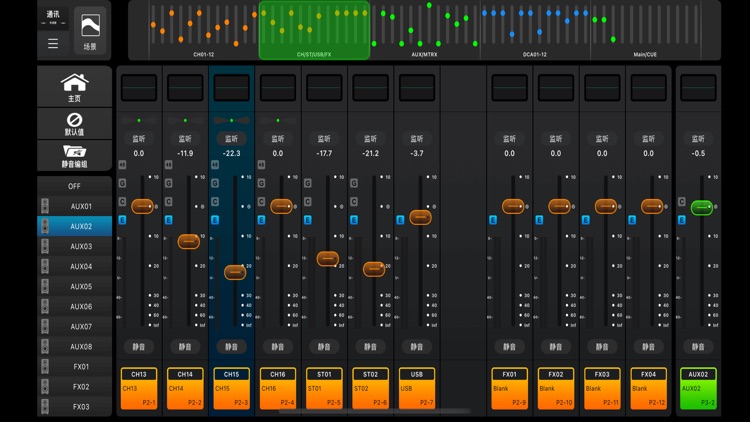
Task: Select AUX01 in the sends list
Action: [74, 206]
